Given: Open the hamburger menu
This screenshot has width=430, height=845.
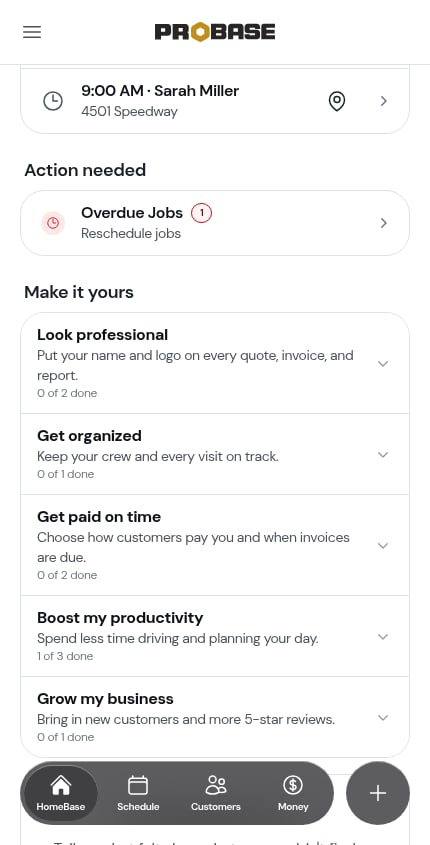Looking at the screenshot, I should 32,32.
